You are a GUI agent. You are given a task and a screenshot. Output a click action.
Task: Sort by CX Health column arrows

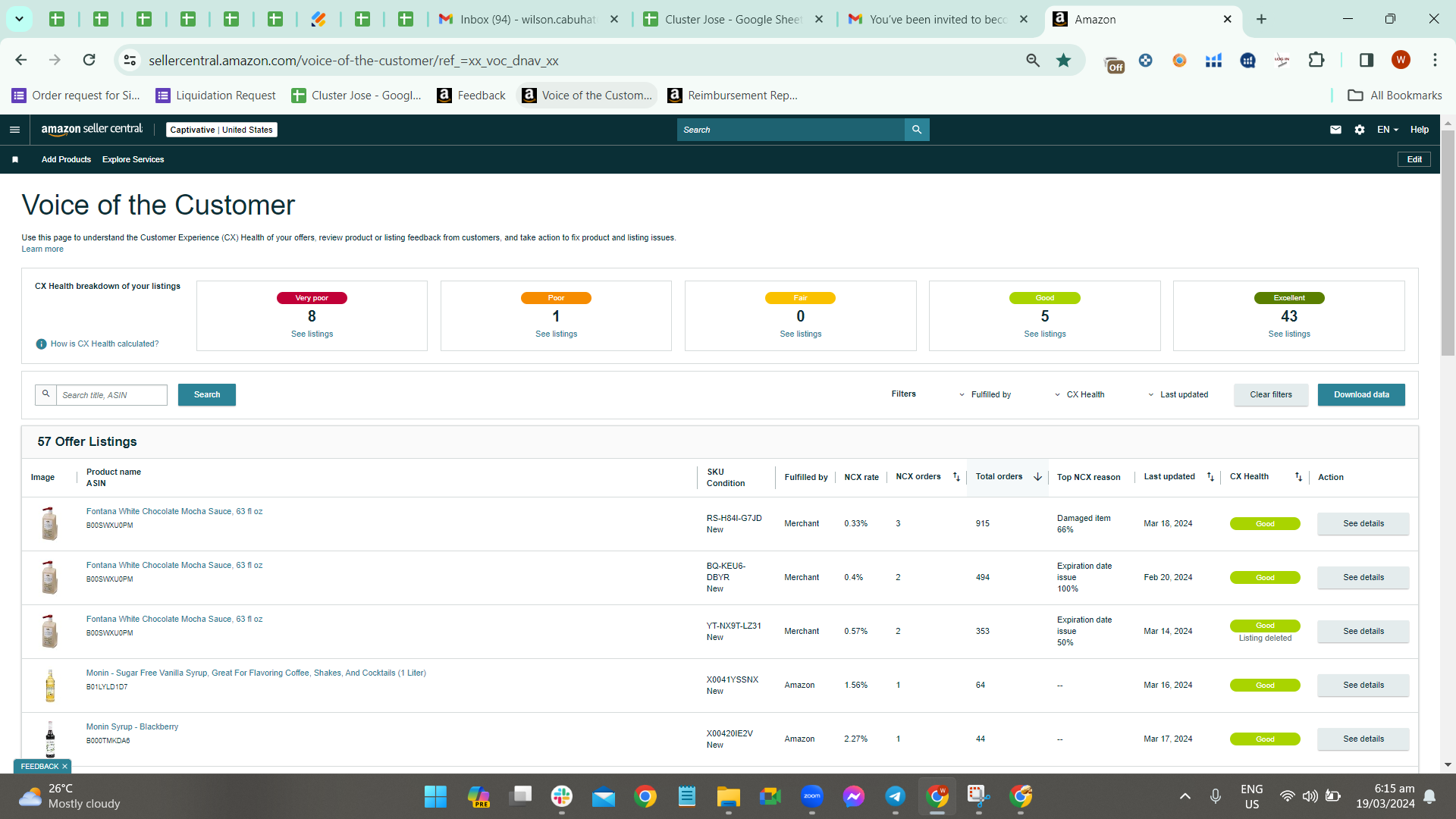(1298, 477)
